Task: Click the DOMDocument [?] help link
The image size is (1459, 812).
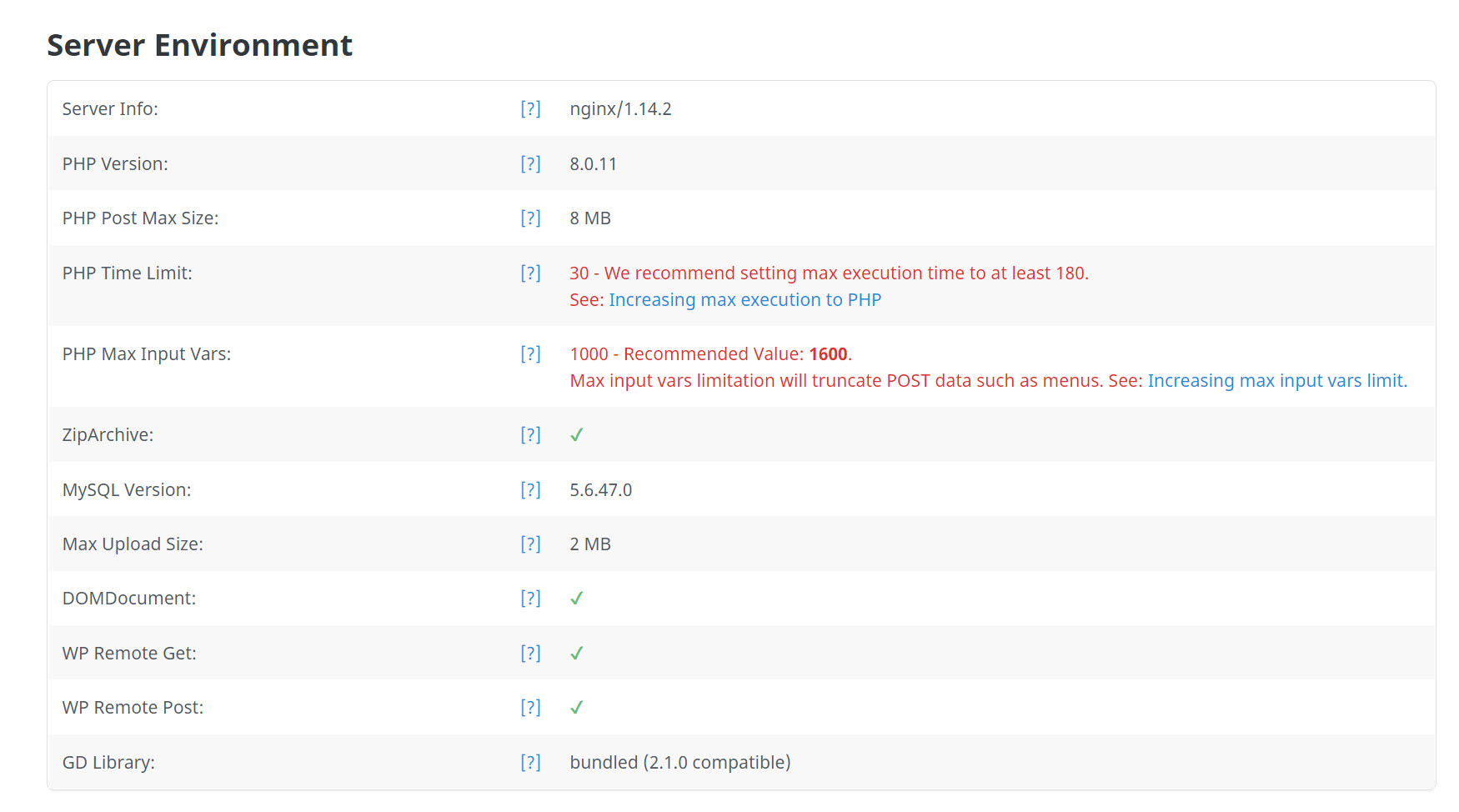Action: coord(530,599)
